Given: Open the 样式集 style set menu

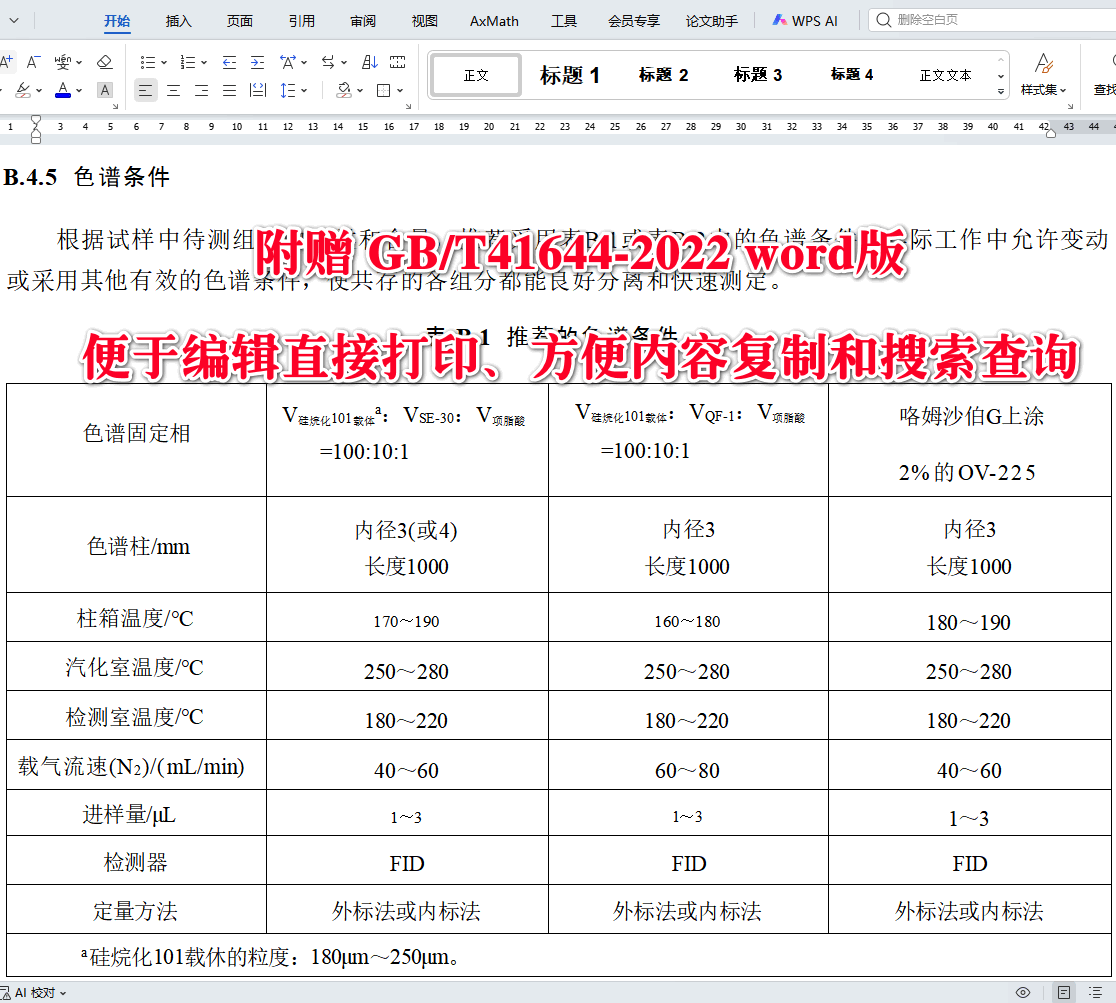Looking at the screenshot, I should pos(1043,75).
